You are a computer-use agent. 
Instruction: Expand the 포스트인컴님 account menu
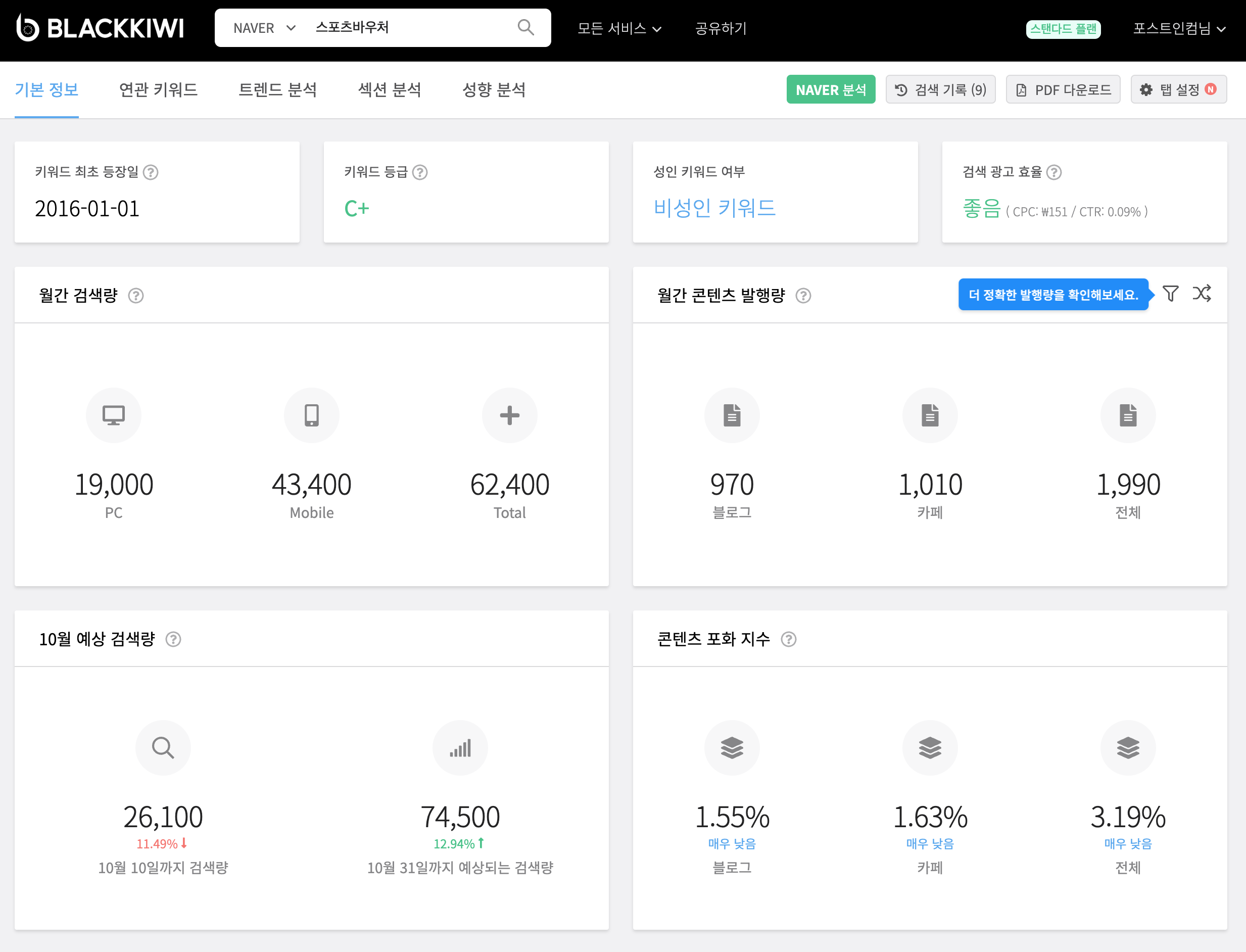(1179, 28)
